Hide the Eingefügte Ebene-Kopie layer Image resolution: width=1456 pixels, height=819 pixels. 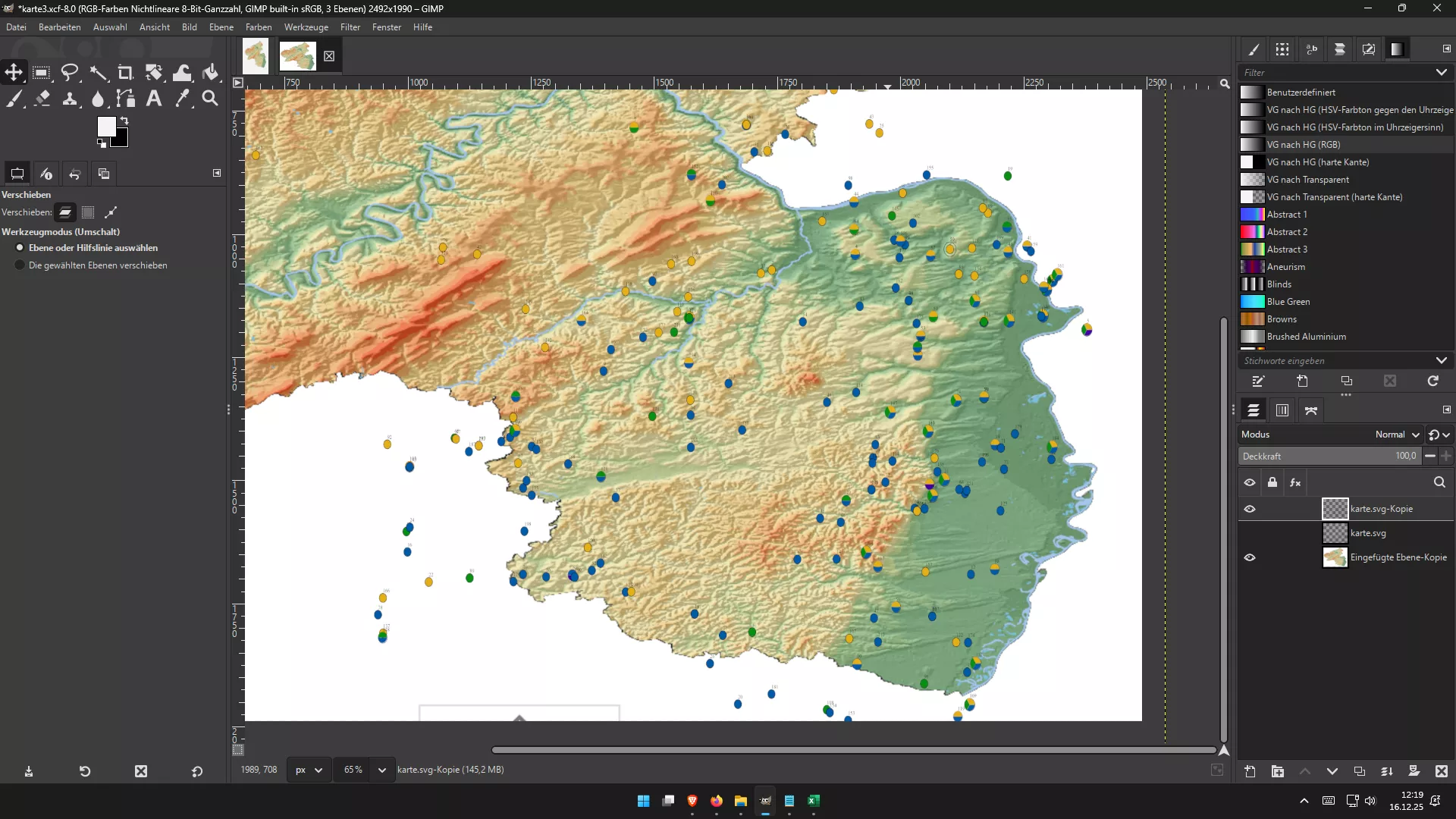1250,557
